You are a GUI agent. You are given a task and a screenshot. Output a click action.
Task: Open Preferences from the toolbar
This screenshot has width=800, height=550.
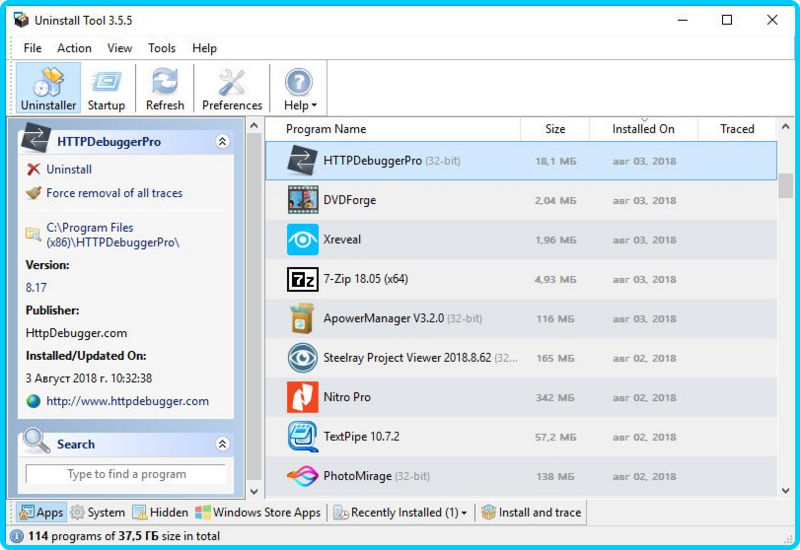coord(232,88)
